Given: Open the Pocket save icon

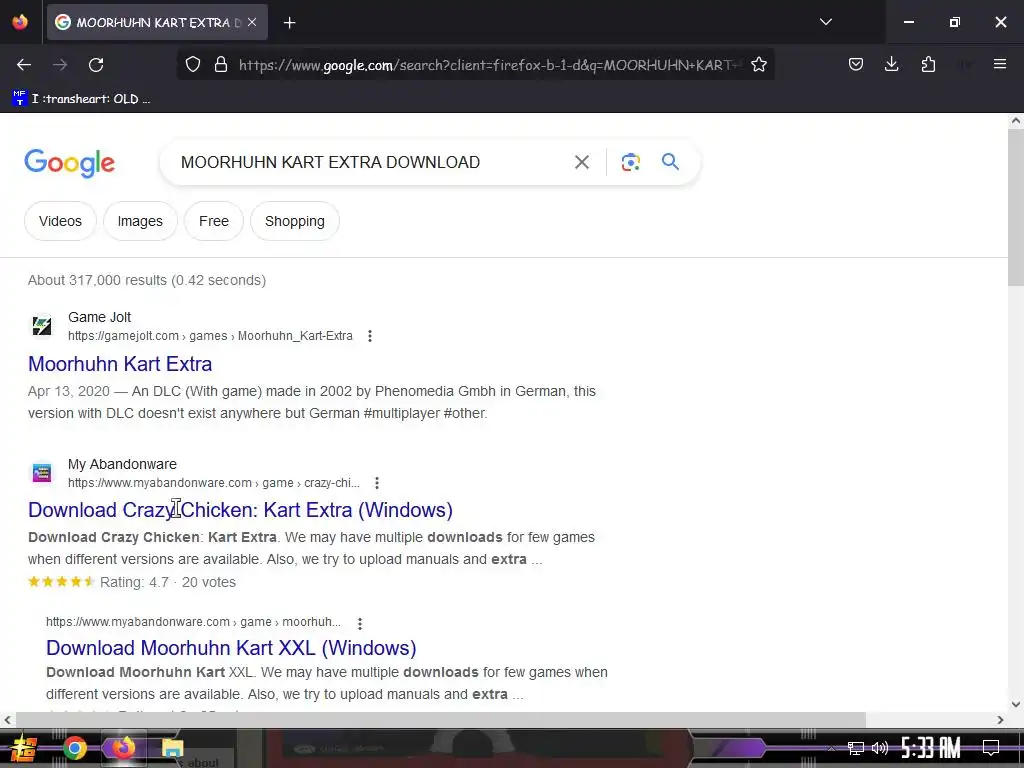Looking at the screenshot, I should point(856,64).
